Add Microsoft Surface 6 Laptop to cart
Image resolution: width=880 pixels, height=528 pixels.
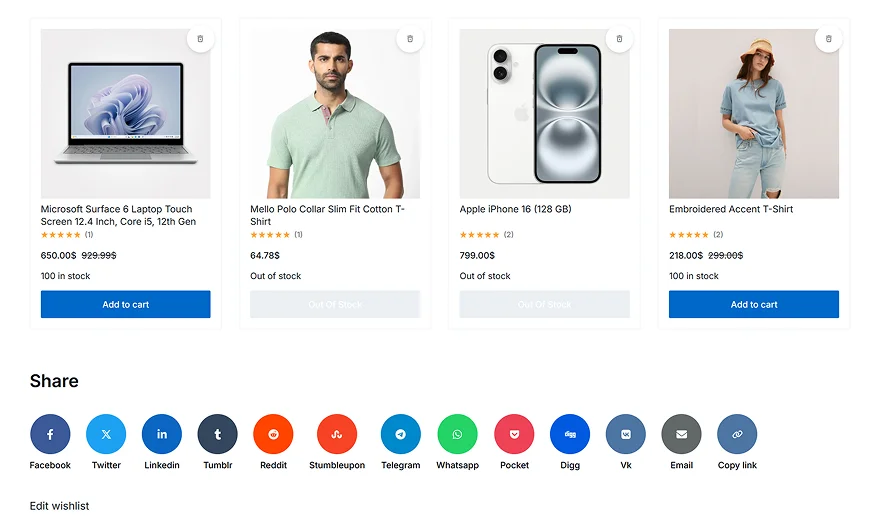point(125,305)
